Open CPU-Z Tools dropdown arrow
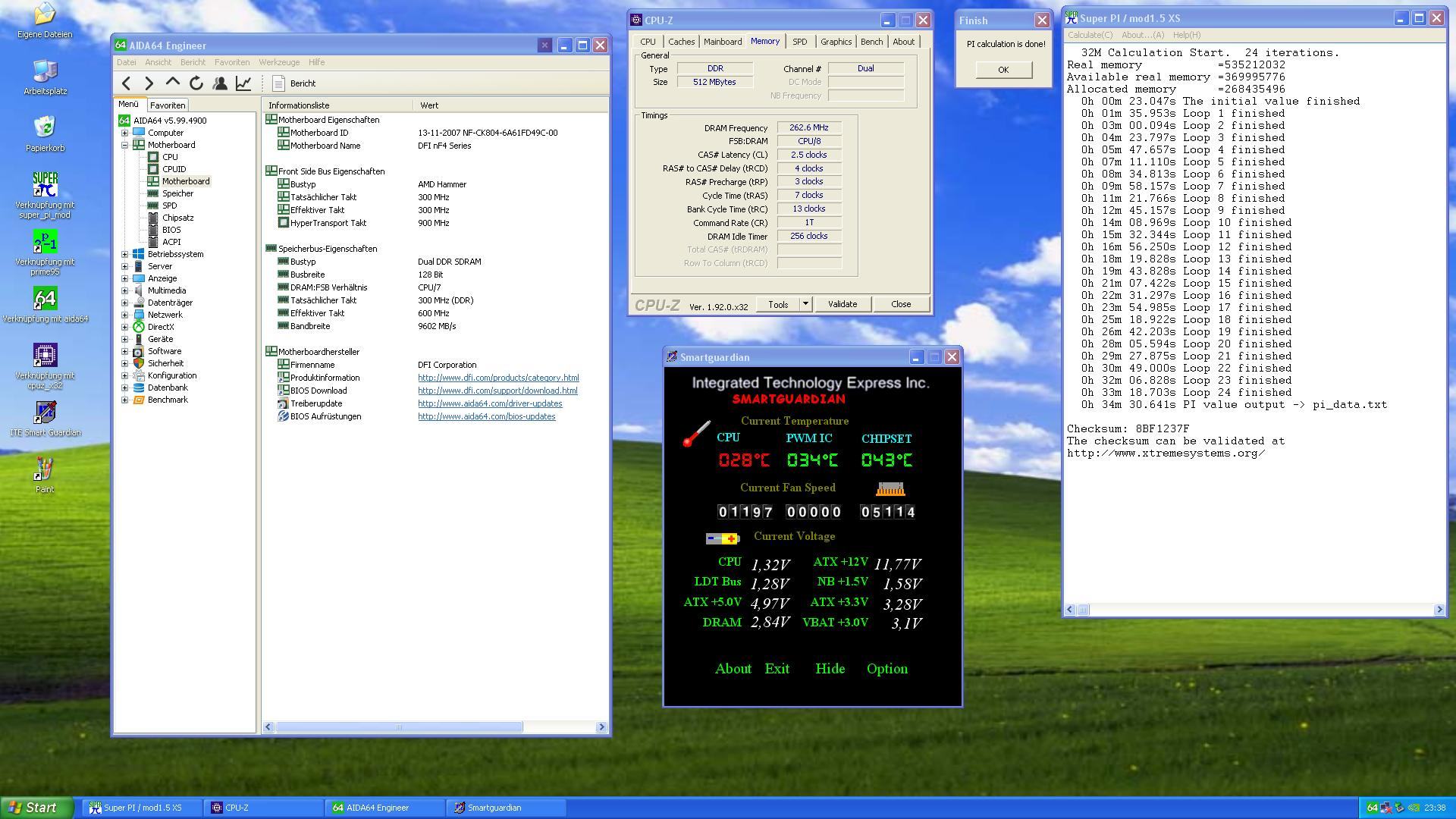The height and width of the screenshot is (819, 1456). [x=805, y=304]
